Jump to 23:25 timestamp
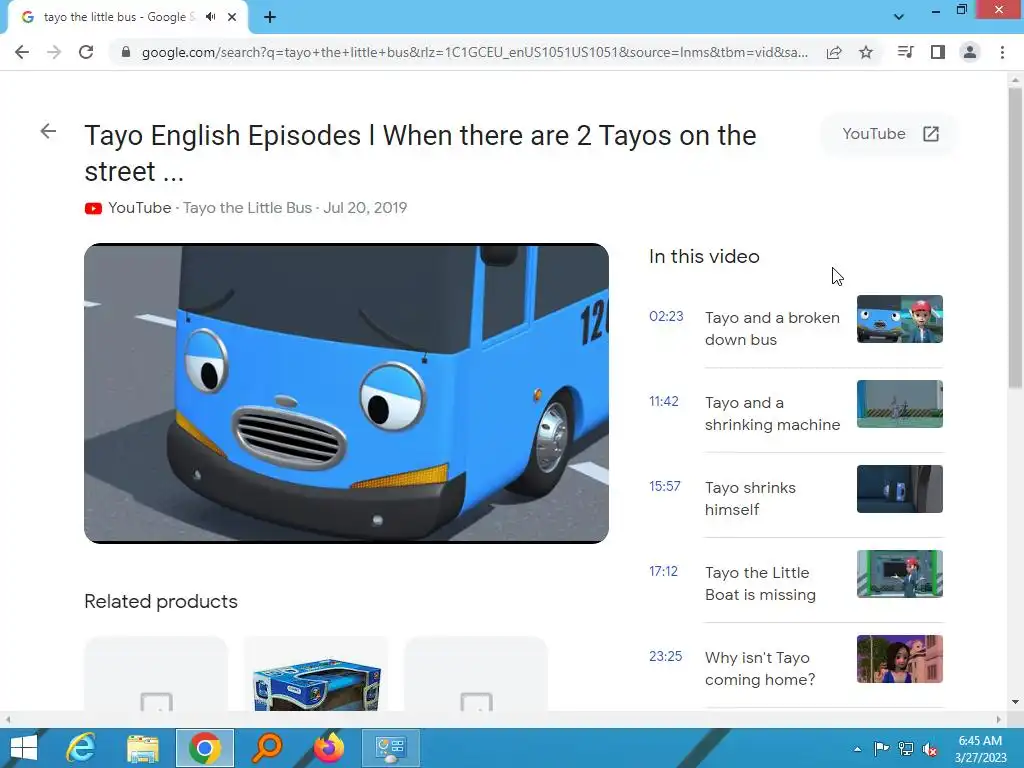The height and width of the screenshot is (768, 1024). click(x=665, y=656)
